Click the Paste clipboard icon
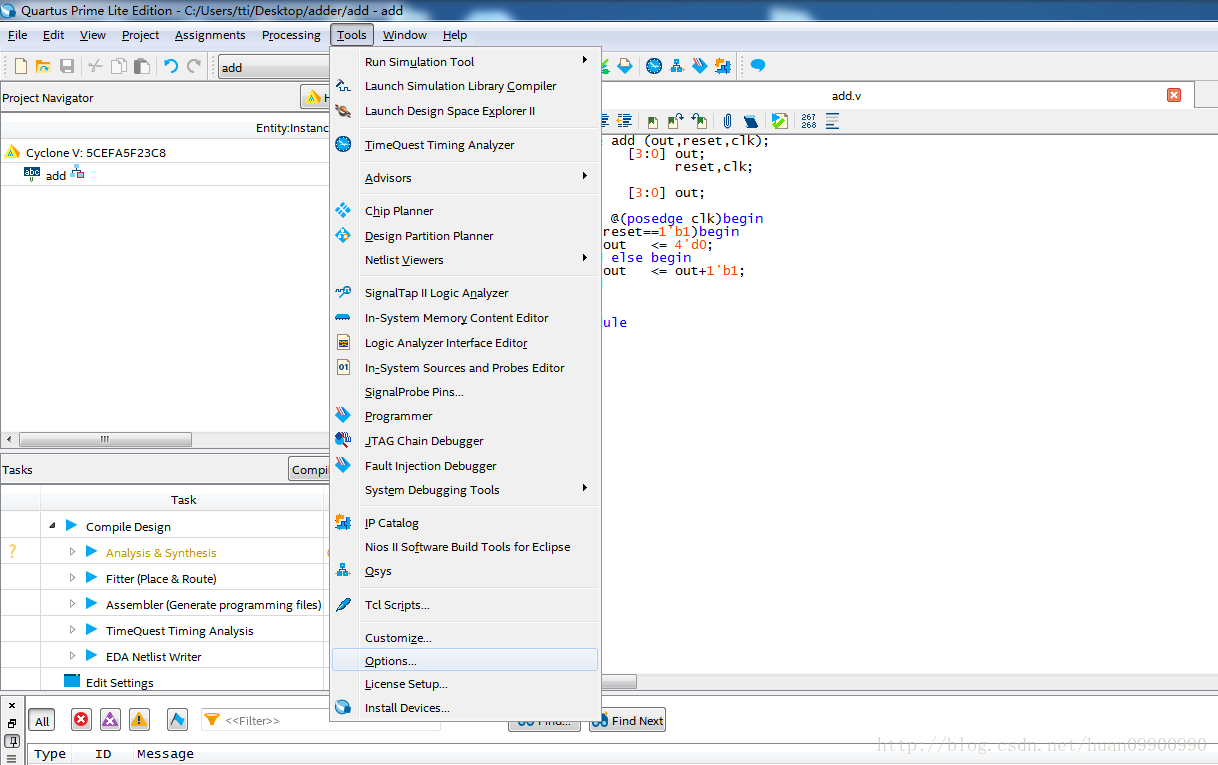This screenshot has width=1218, height=765. click(142, 66)
